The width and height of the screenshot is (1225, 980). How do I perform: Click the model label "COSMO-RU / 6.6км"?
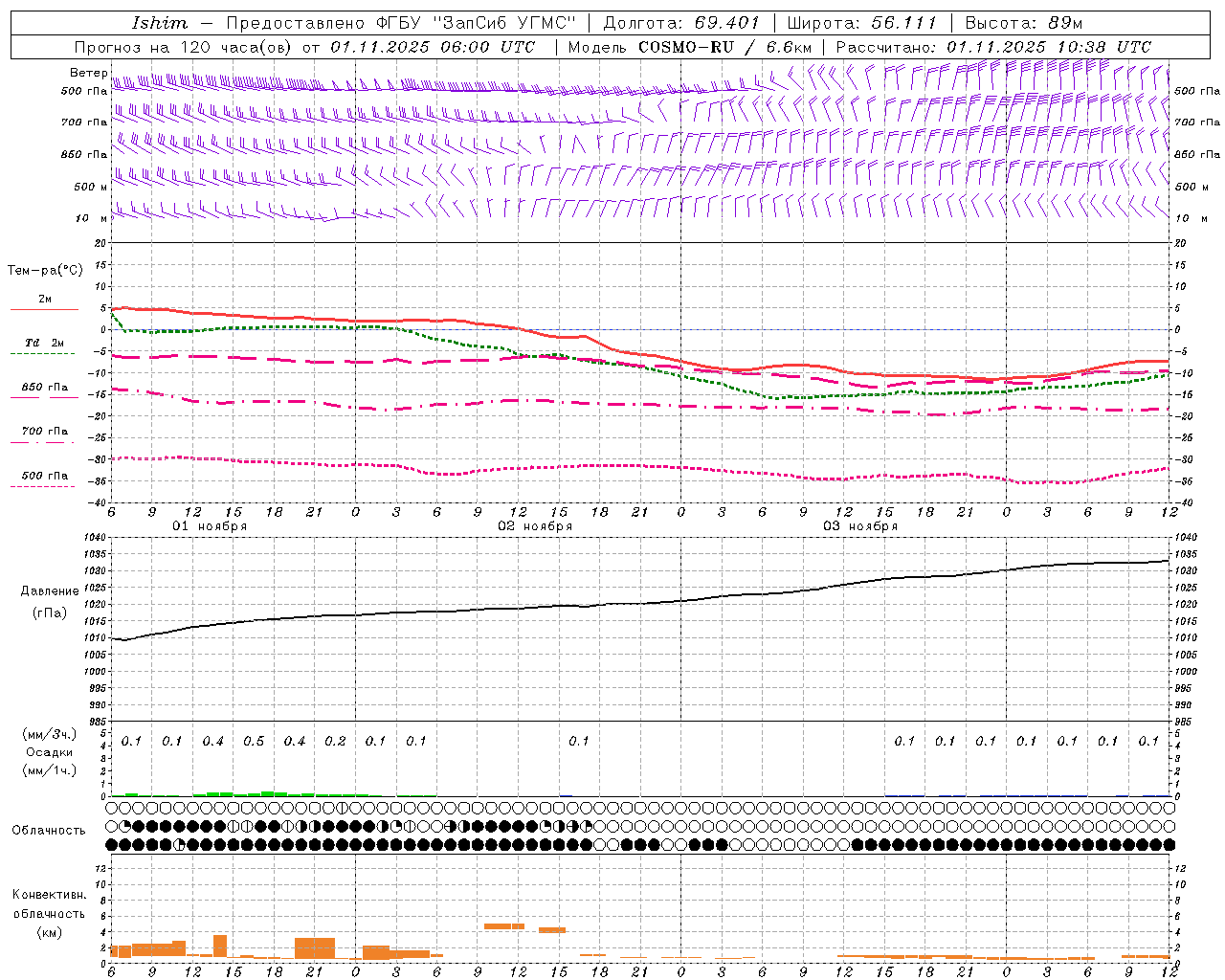tap(725, 47)
